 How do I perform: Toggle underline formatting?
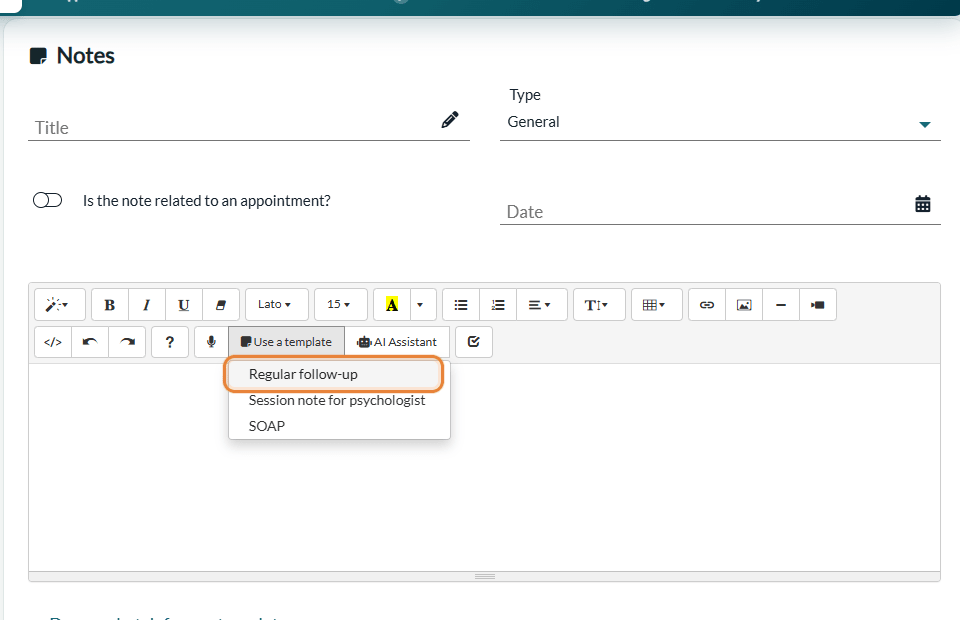click(x=184, y=305)
